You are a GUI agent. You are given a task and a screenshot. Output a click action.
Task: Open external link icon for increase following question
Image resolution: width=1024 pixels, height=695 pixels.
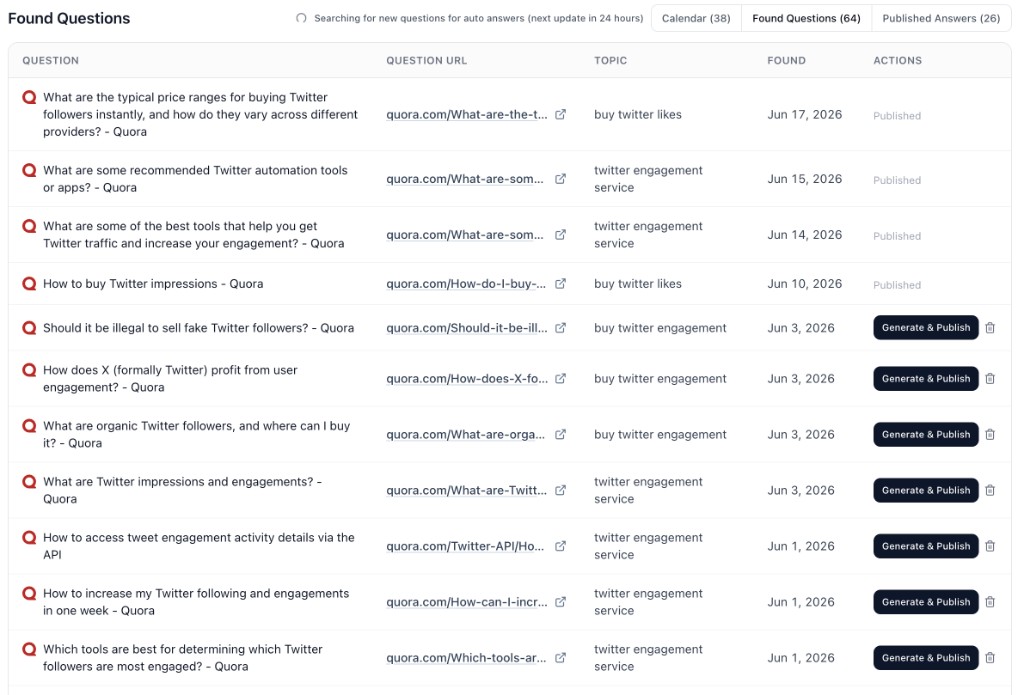coord(560,602)
